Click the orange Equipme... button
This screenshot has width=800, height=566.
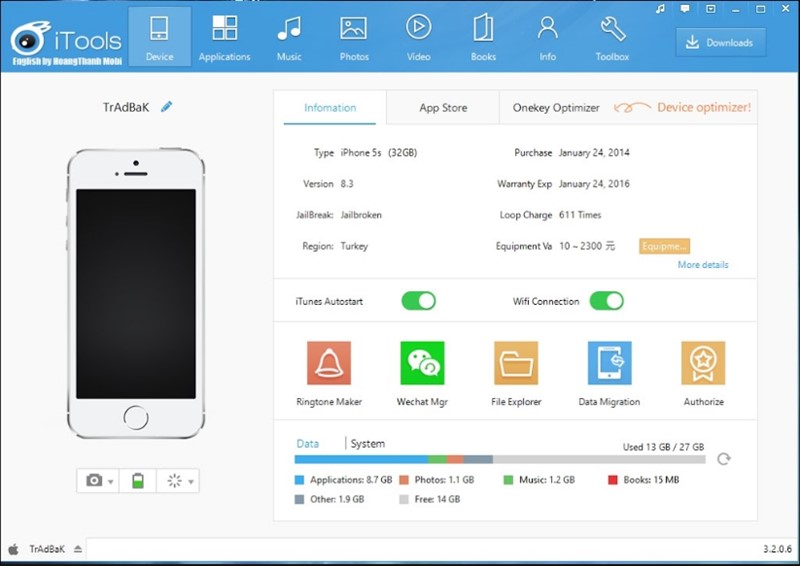tap(664, 246)
